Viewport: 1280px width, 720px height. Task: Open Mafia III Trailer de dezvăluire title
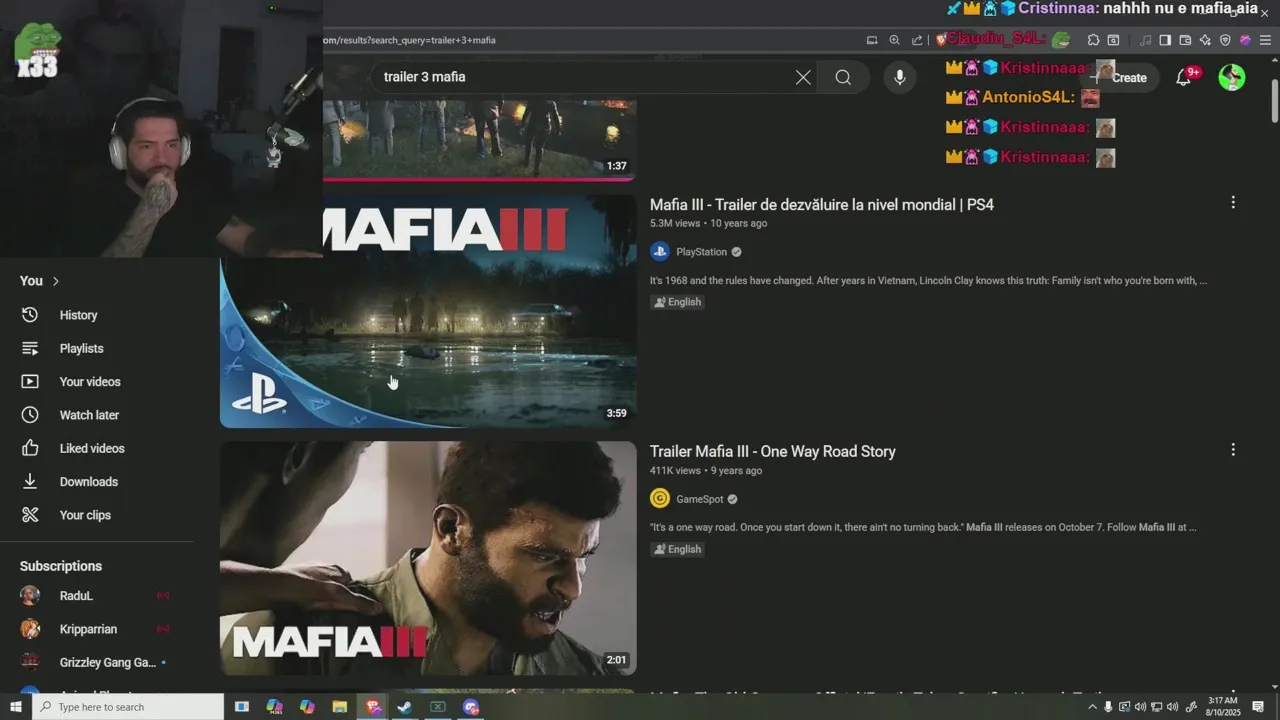[x=822, y=204]
